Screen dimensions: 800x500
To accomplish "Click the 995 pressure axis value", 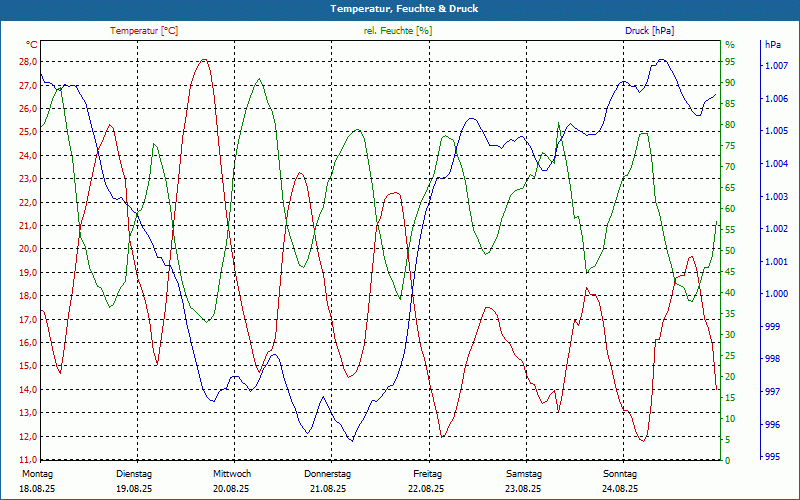I will 772,457.
